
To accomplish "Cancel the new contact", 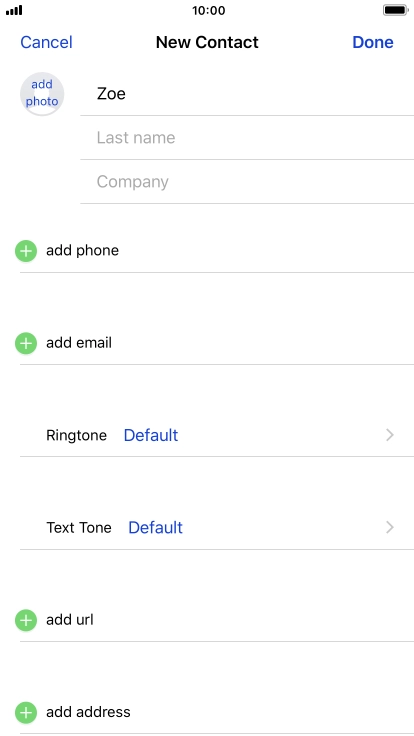I will 46,42.
